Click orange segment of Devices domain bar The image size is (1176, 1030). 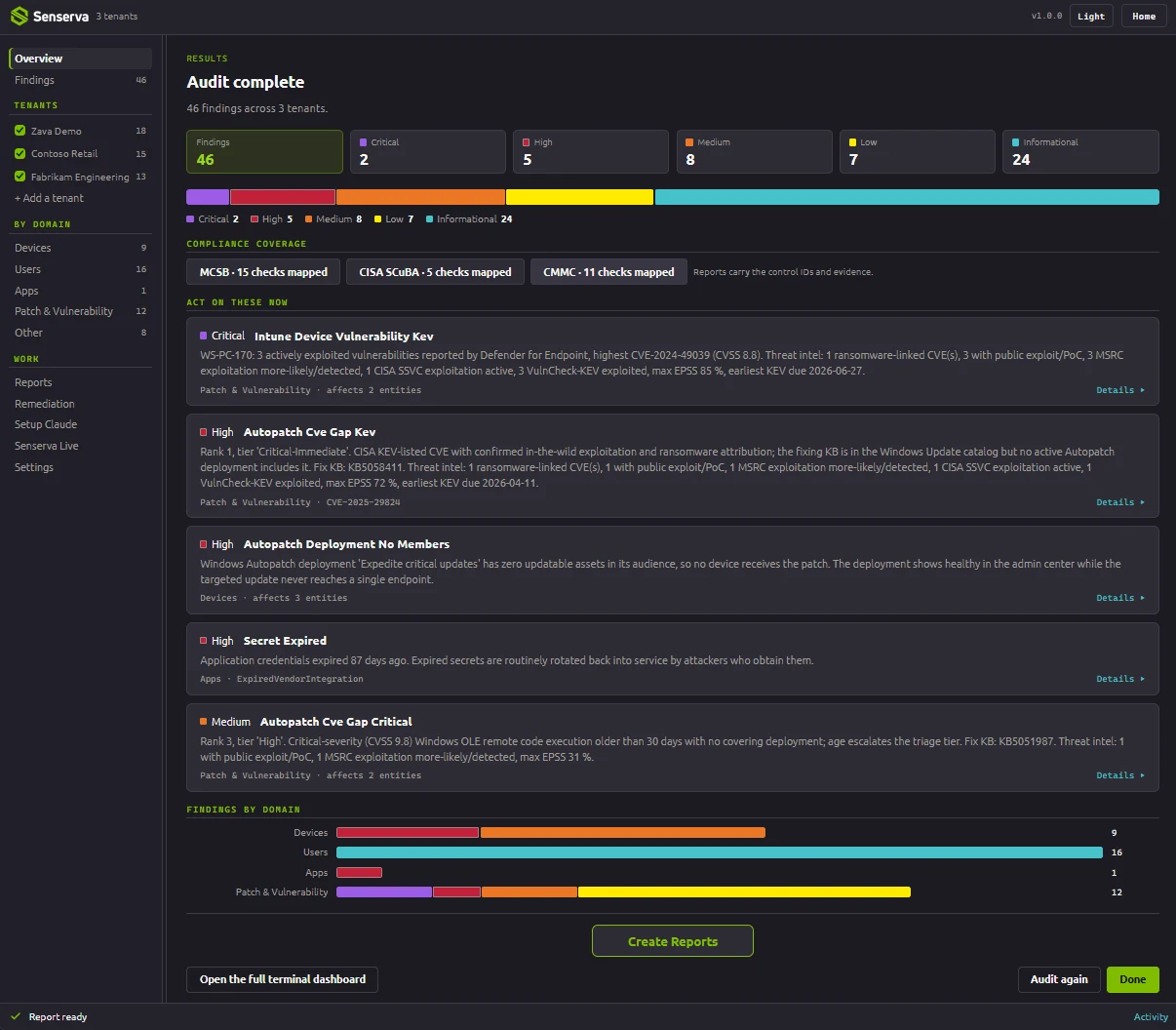[623, 833]
